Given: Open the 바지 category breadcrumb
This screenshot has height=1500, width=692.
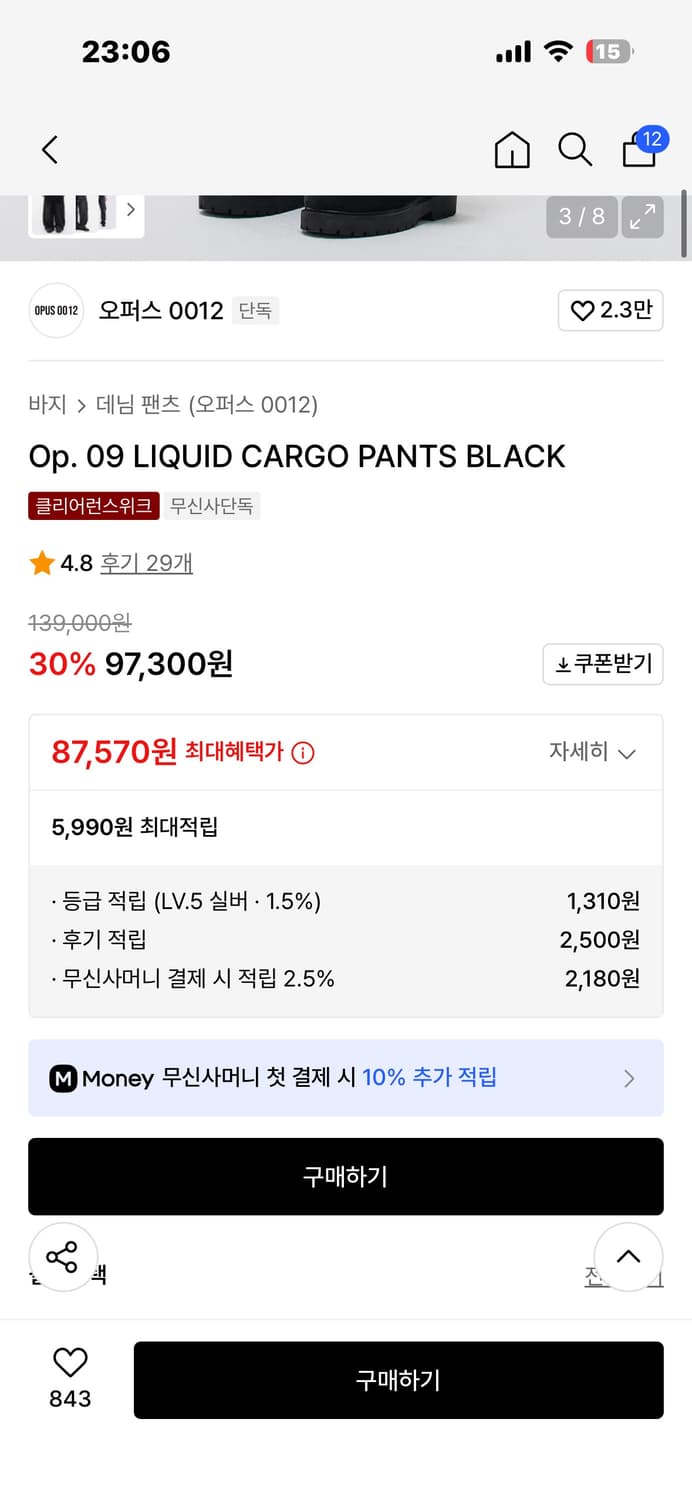Looking at the screenshot, I should tap(42, 405).
